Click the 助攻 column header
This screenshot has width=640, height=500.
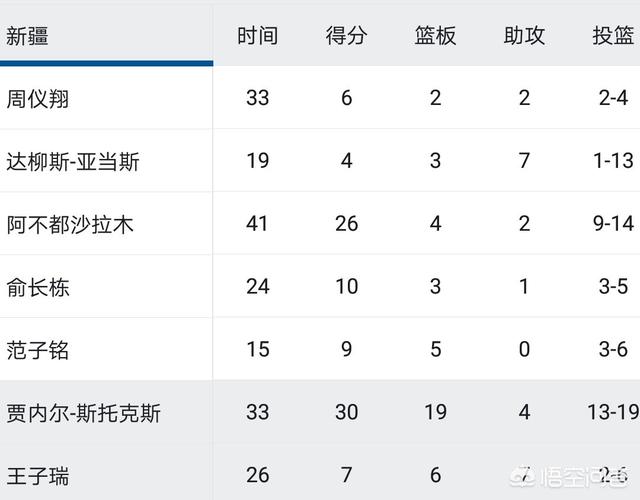click(524, 36)
